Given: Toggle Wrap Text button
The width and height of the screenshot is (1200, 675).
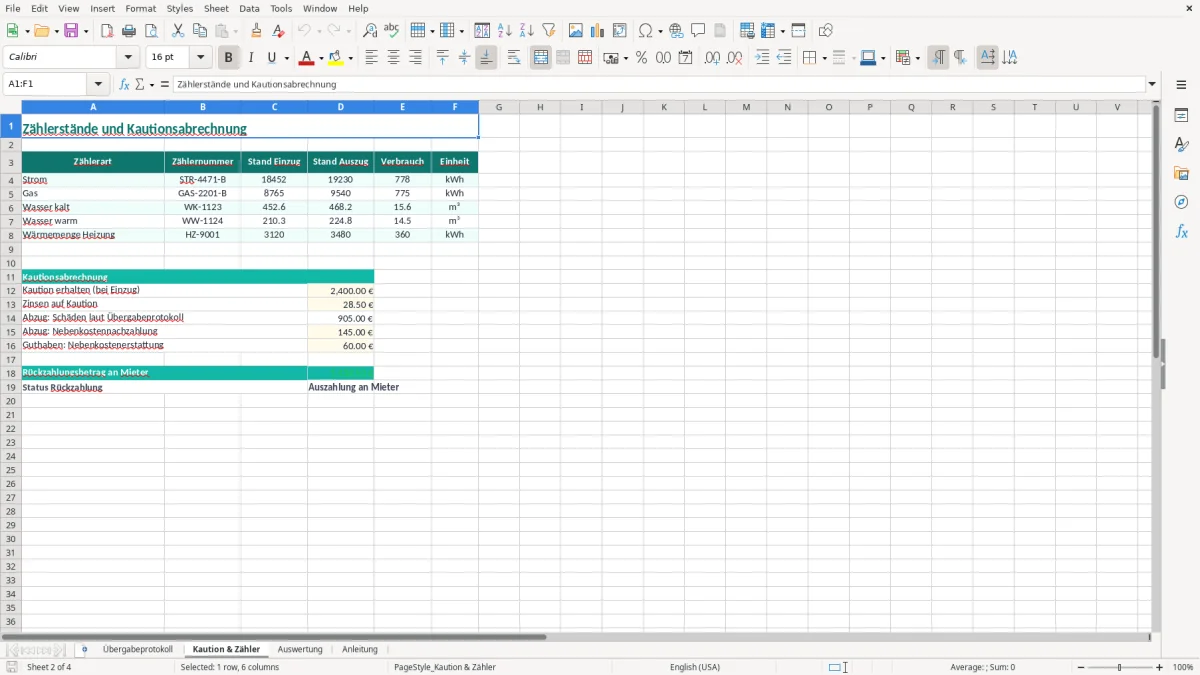Looking at the screenshot, I should pyautogui.click(x=514, y=58).
